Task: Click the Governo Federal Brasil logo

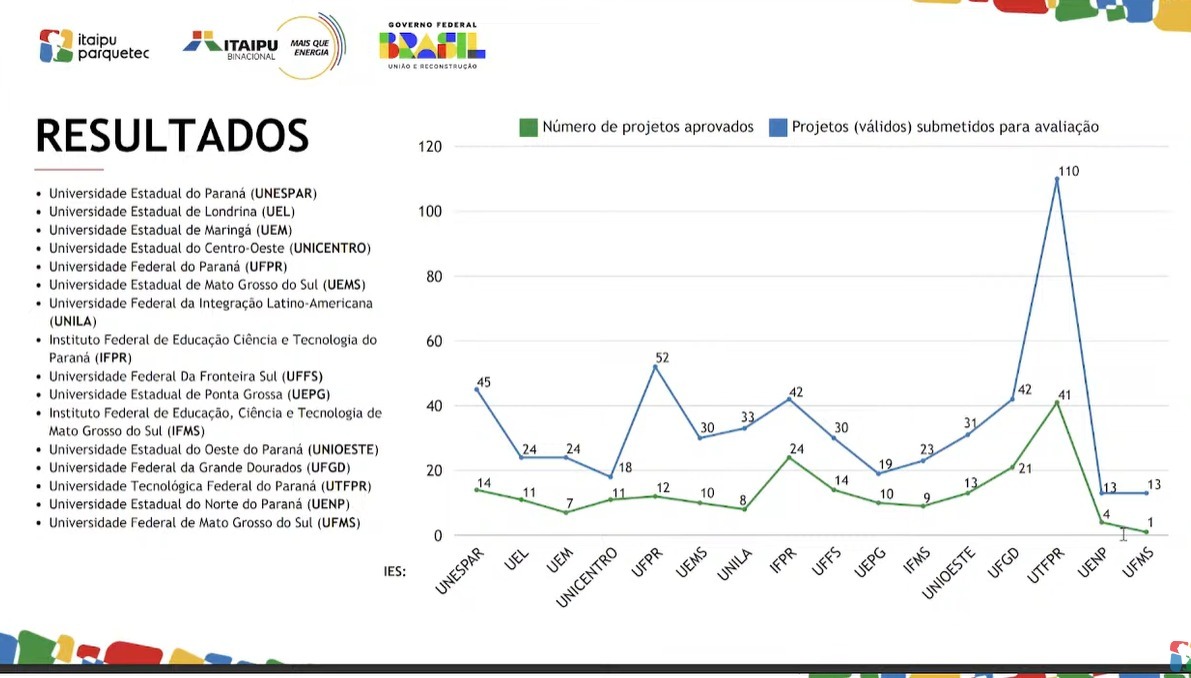Action: tap(432, 45)
